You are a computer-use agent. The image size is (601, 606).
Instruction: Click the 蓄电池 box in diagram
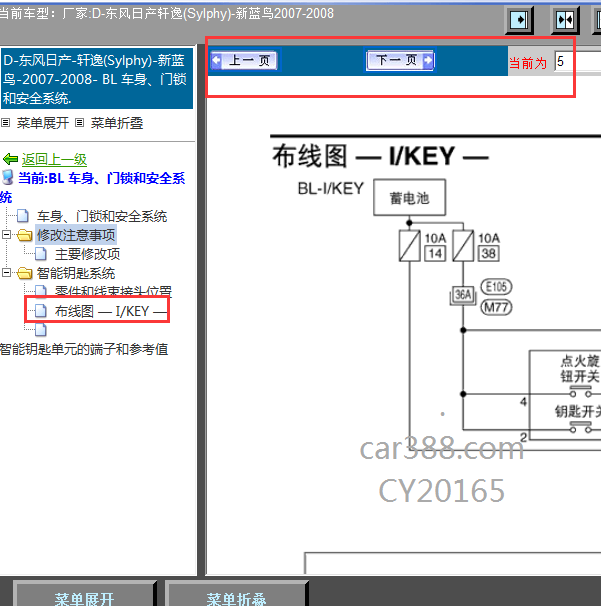pos(409,197)
